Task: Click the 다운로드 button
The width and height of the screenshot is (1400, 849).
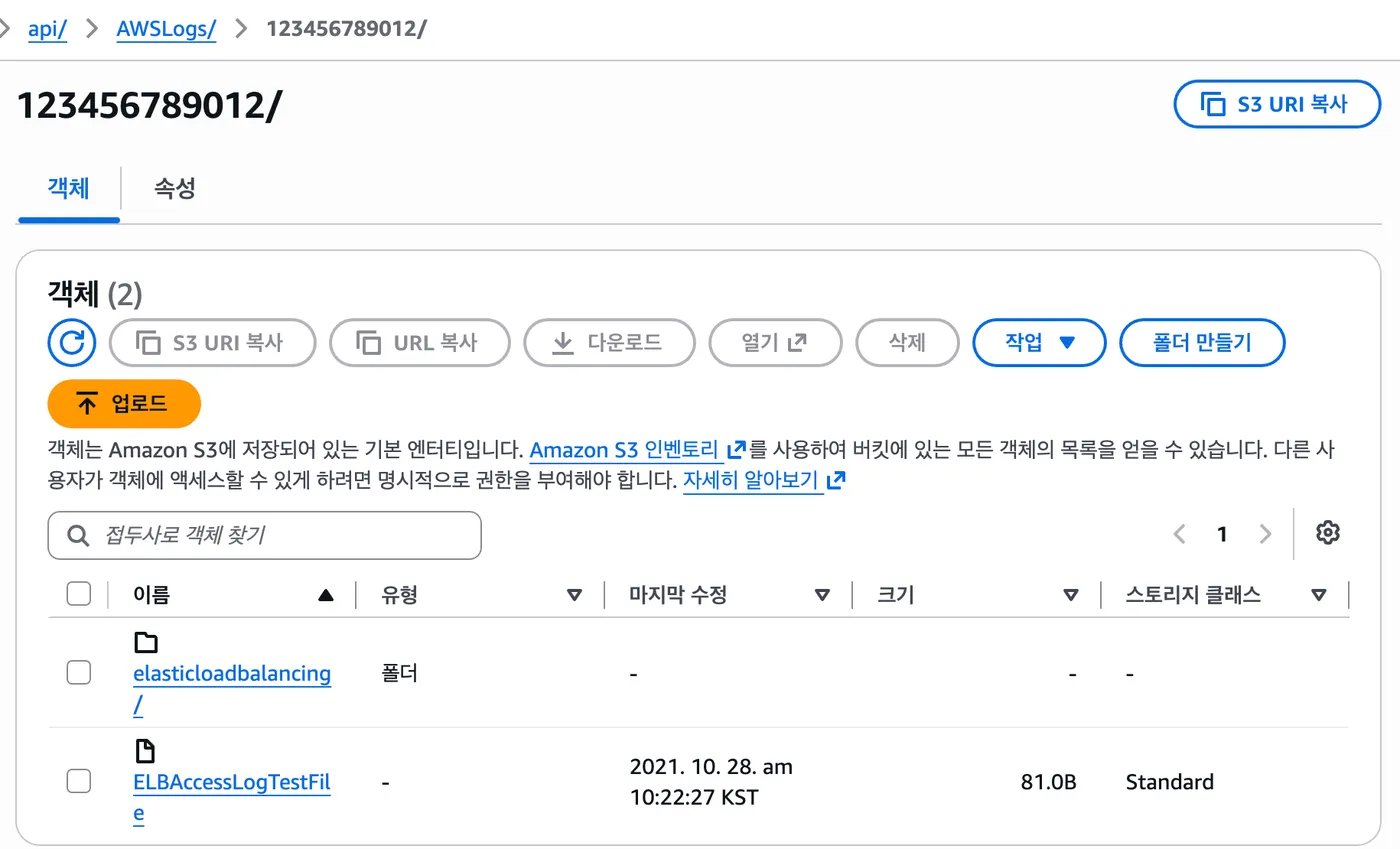Action: click(x=609, y=343)
